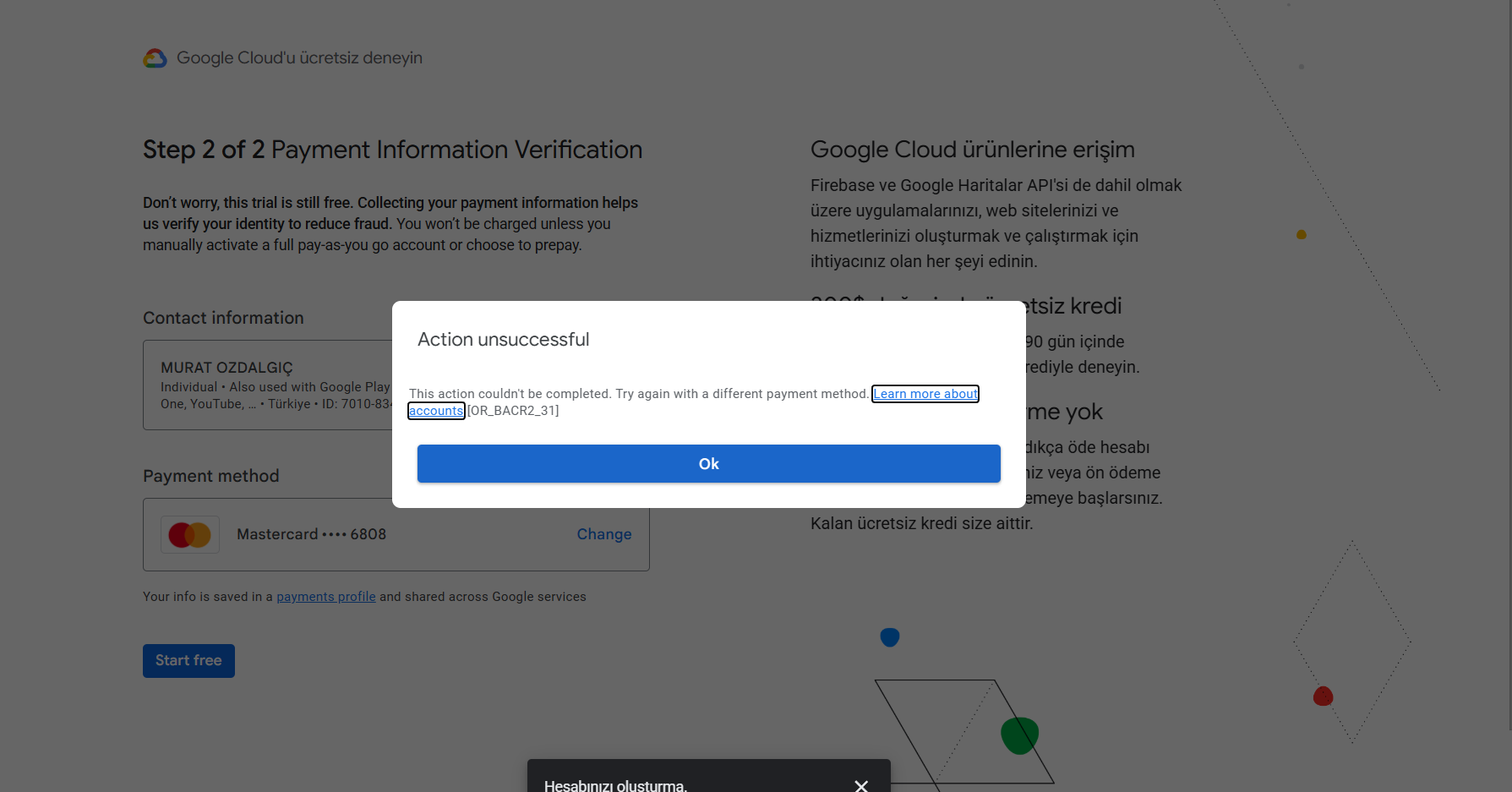Click the 'Mastercard •••• 6808' label
Screen dimensions: 1512x792
pos(311,534)
